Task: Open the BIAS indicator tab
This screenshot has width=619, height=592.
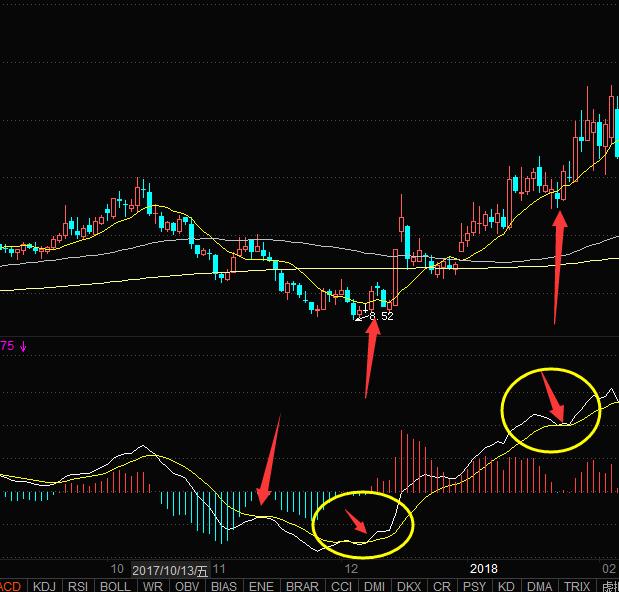Action: click(x=224, y=586)
